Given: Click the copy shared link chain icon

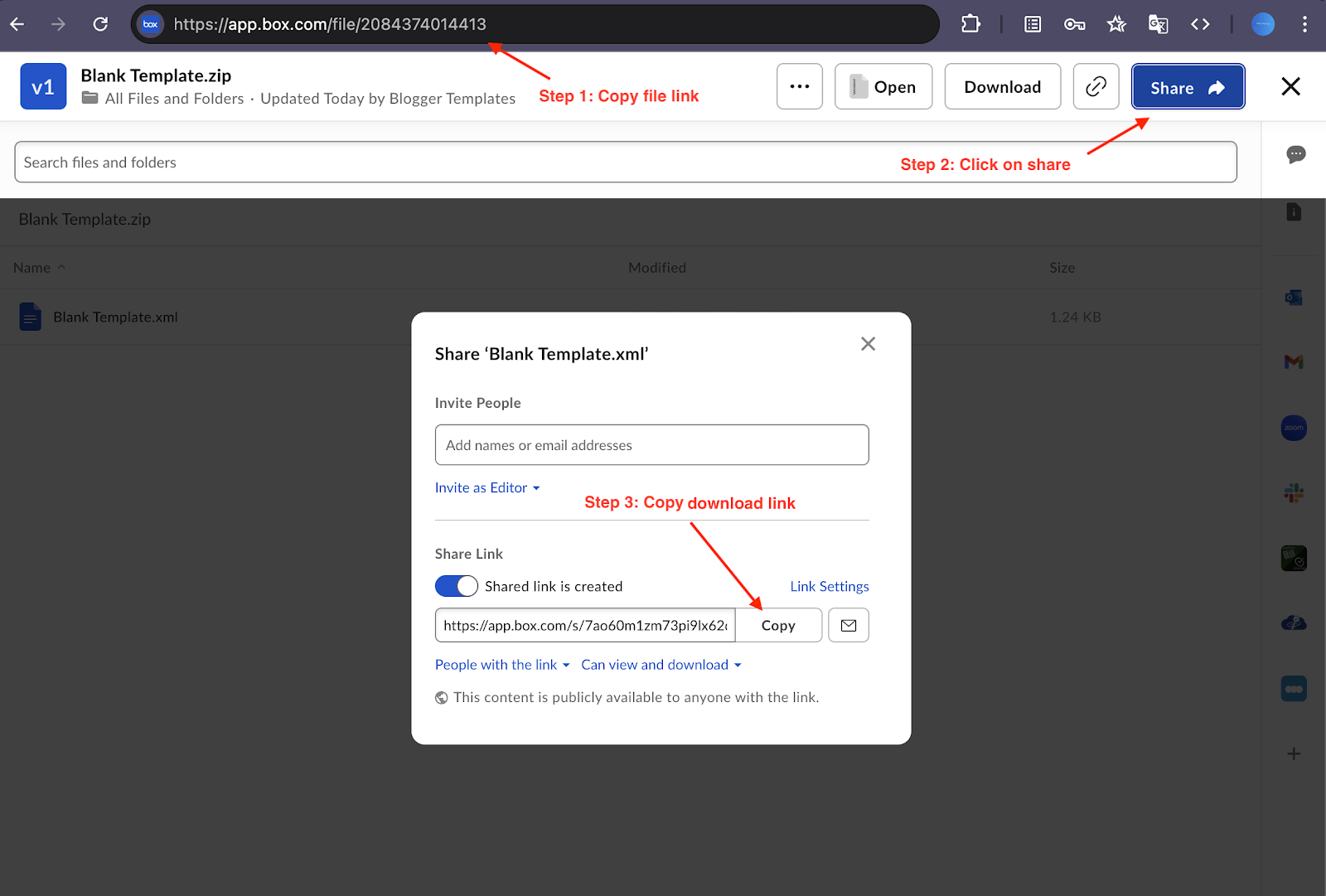Looking at the screenshot, I should click(x=1096, y=86).
